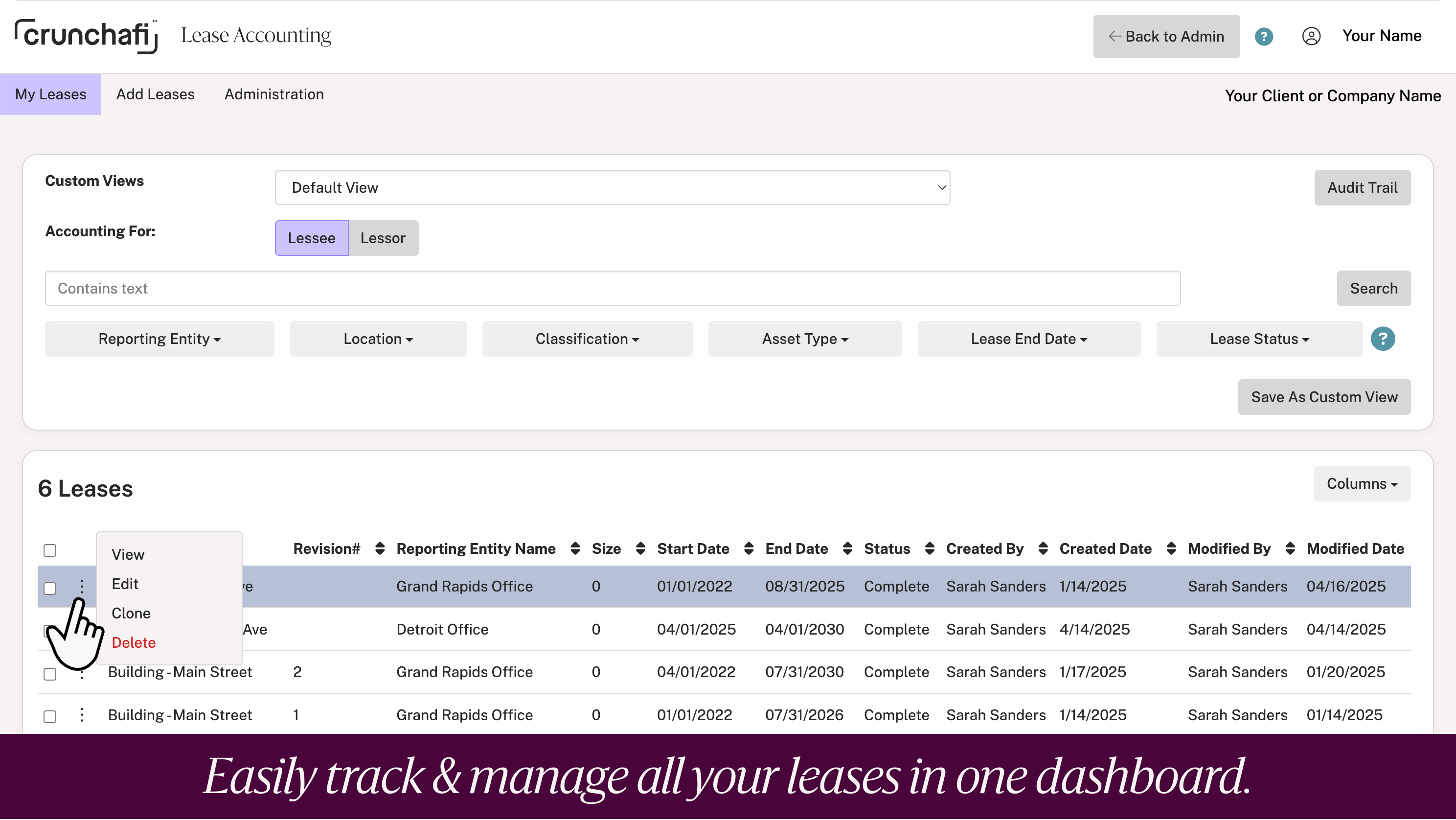Go to the Add Leases tab
Viewport: 1456px width, 820px height.
155,94
